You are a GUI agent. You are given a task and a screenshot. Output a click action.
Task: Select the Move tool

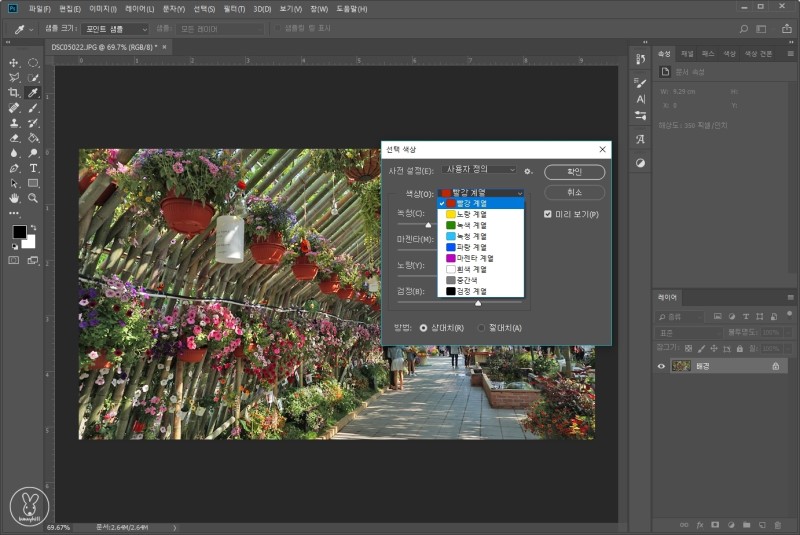click(x=14, y=62)
